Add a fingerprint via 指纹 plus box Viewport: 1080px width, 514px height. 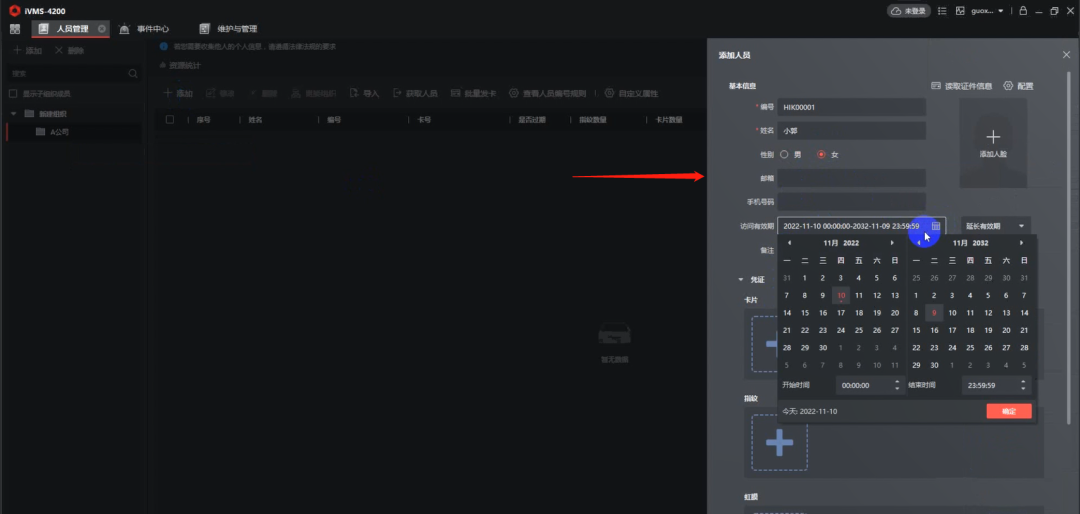(x=779, y=441)
